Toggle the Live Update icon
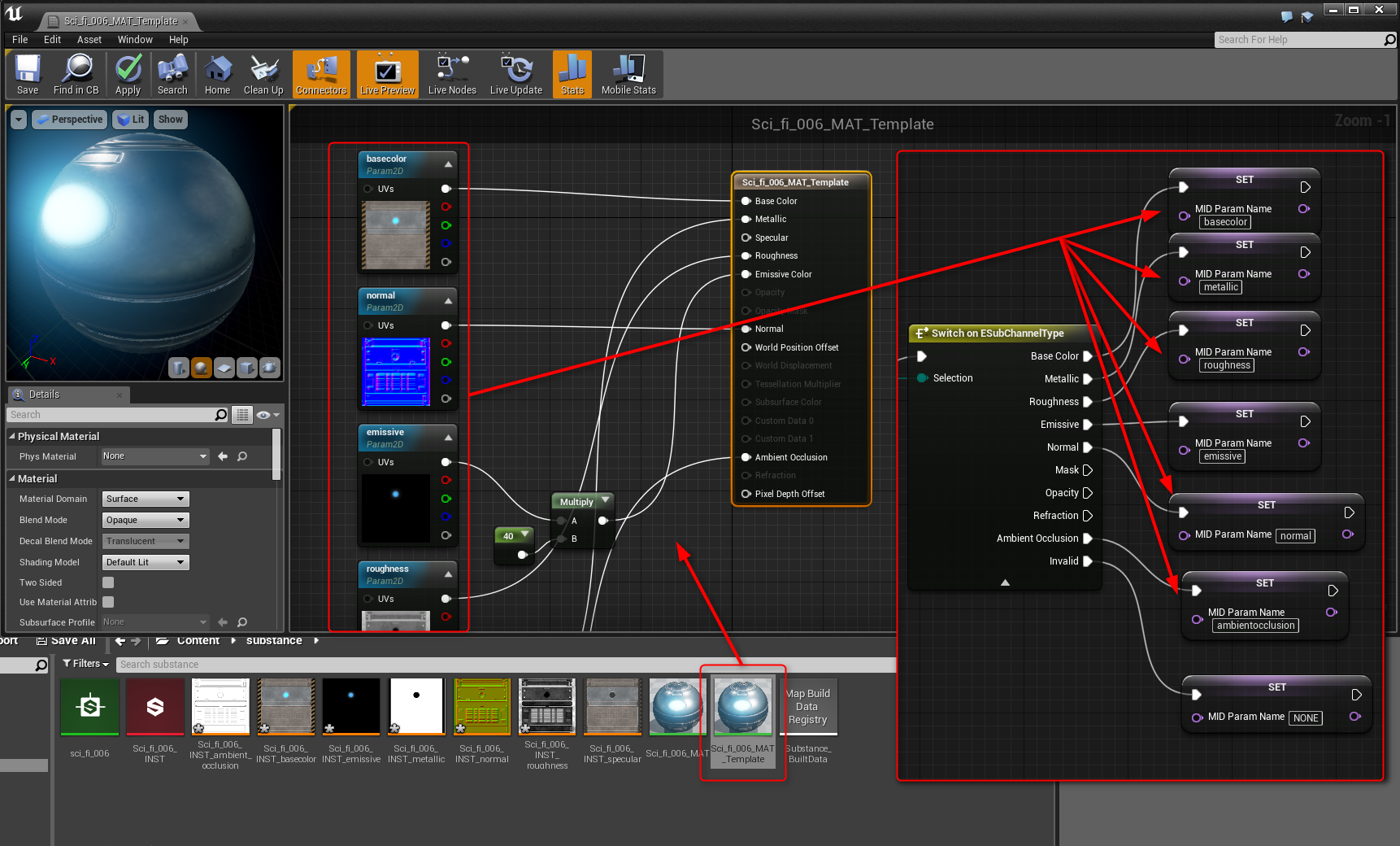 (515, 74)
